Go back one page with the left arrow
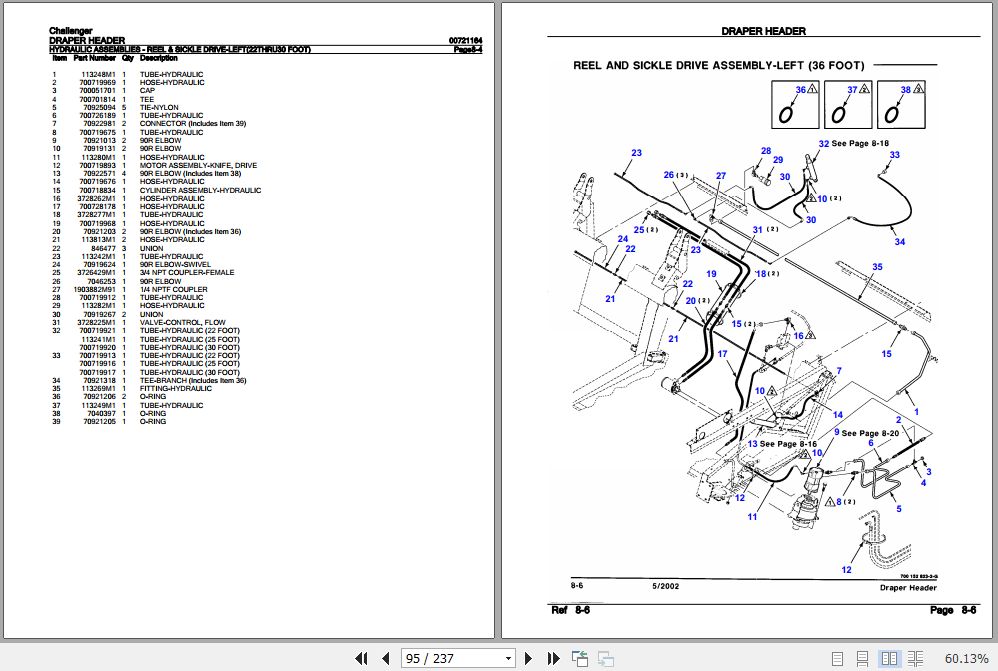Image resolution: width=998 pixels, height=671 pixels. click(x=385, y=659)
